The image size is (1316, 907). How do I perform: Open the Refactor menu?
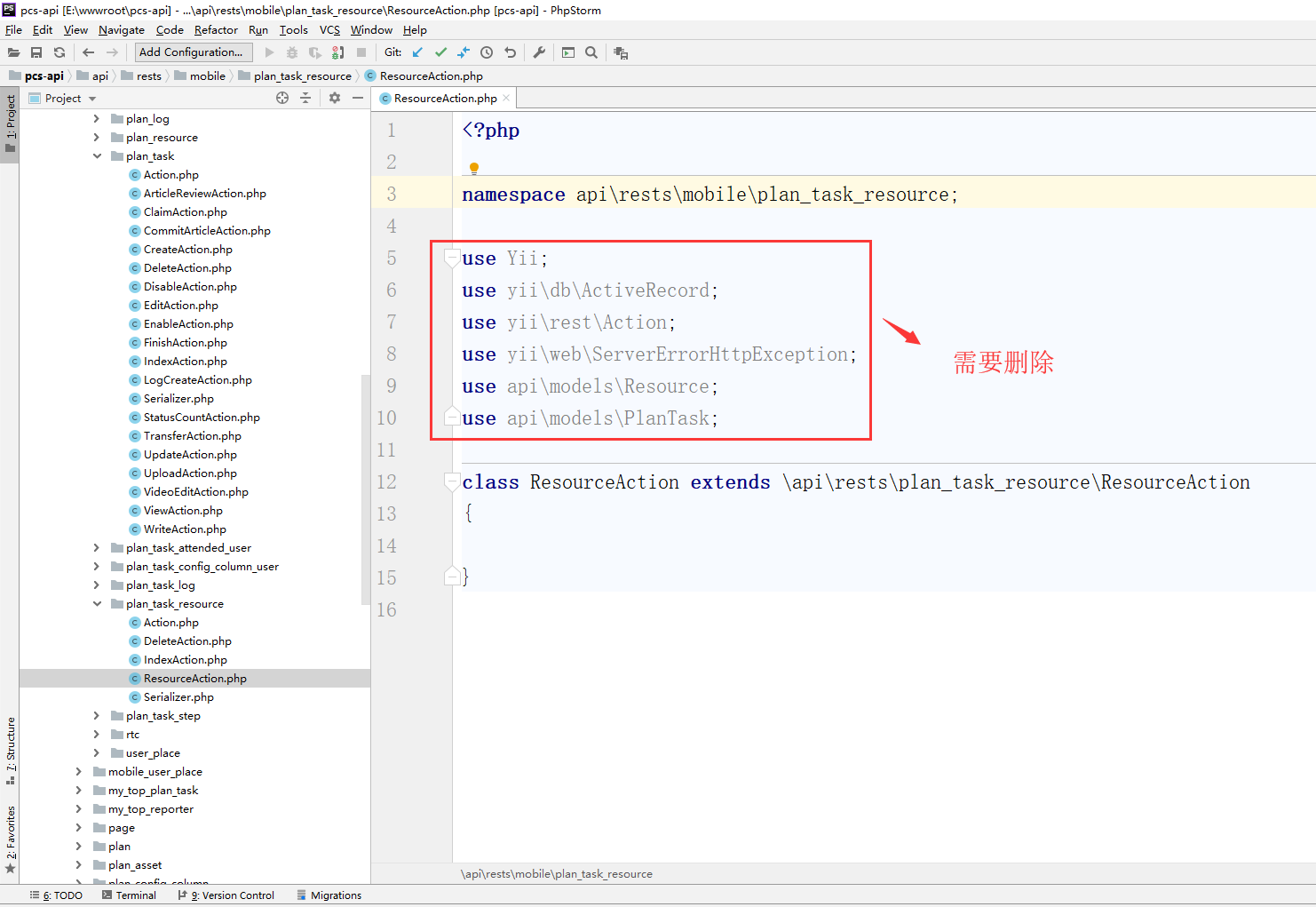(x=216, y=29)
